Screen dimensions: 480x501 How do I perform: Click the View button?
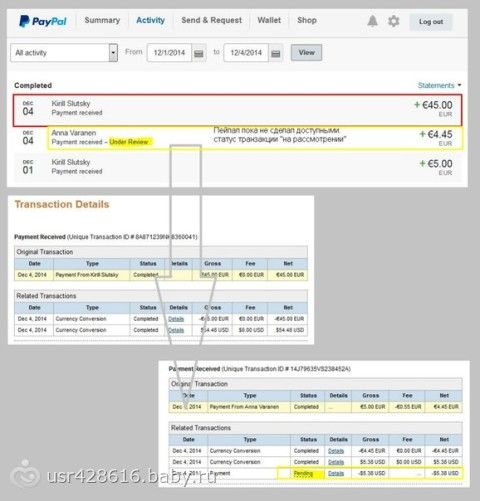306,53
